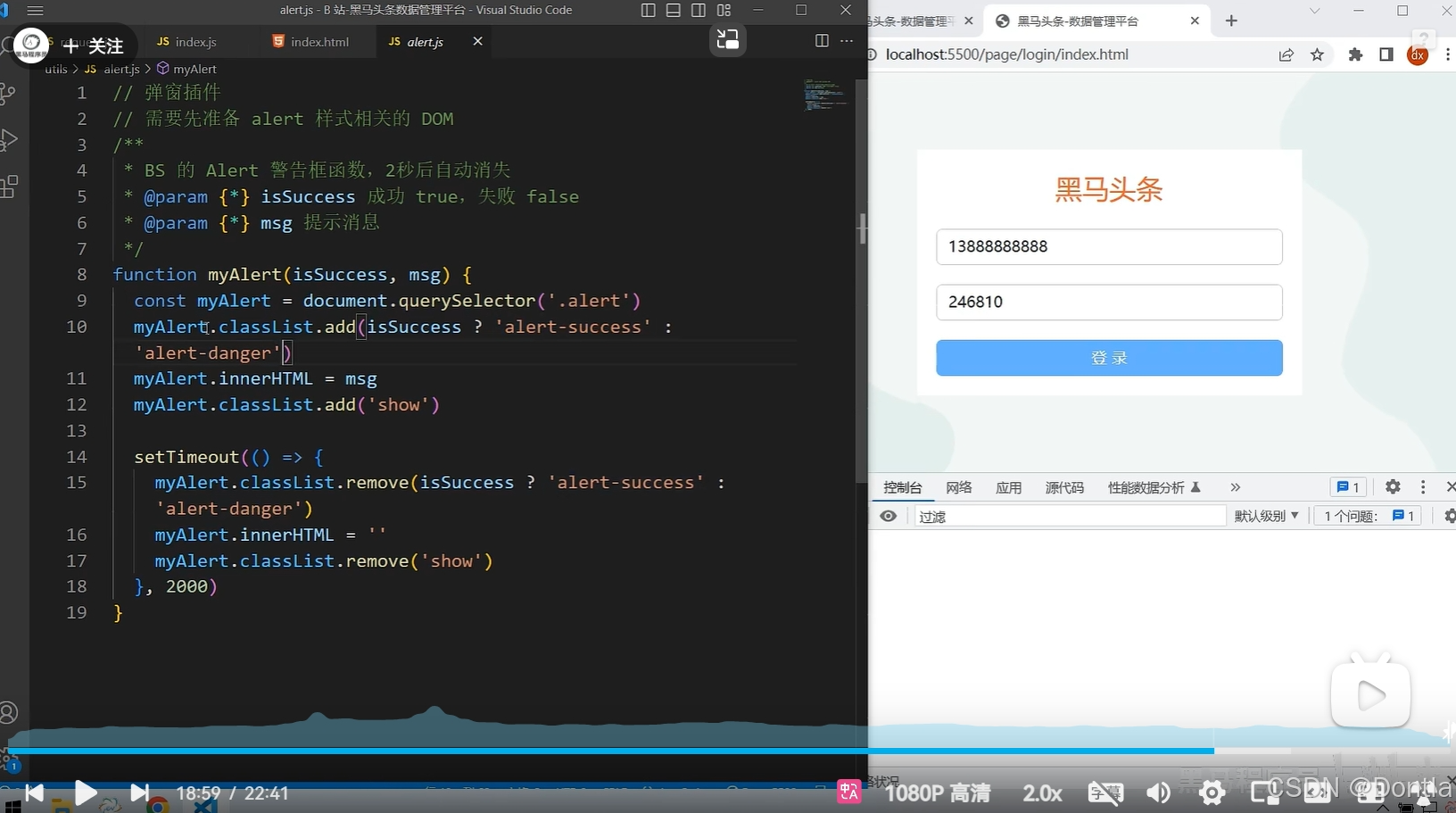This screenshot has height=813, width=1456.
Task: Open Extensions view in activity bar
Action: 9,187
